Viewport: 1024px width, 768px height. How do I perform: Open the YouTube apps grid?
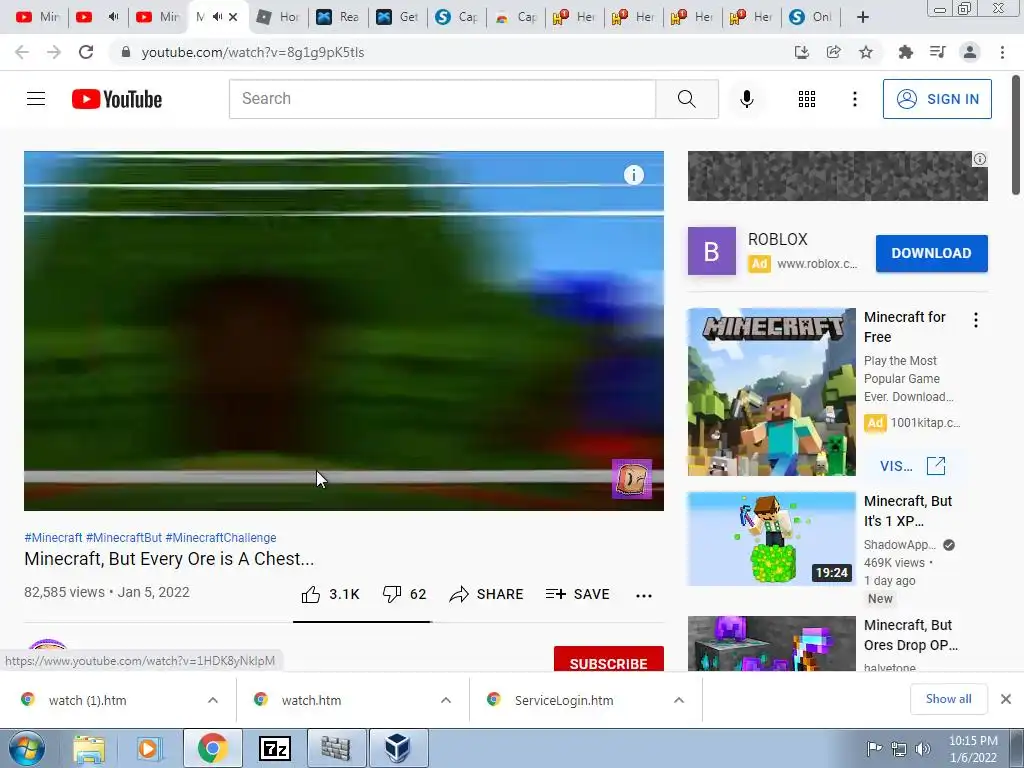pyautogui.click(x=807, y=99)
